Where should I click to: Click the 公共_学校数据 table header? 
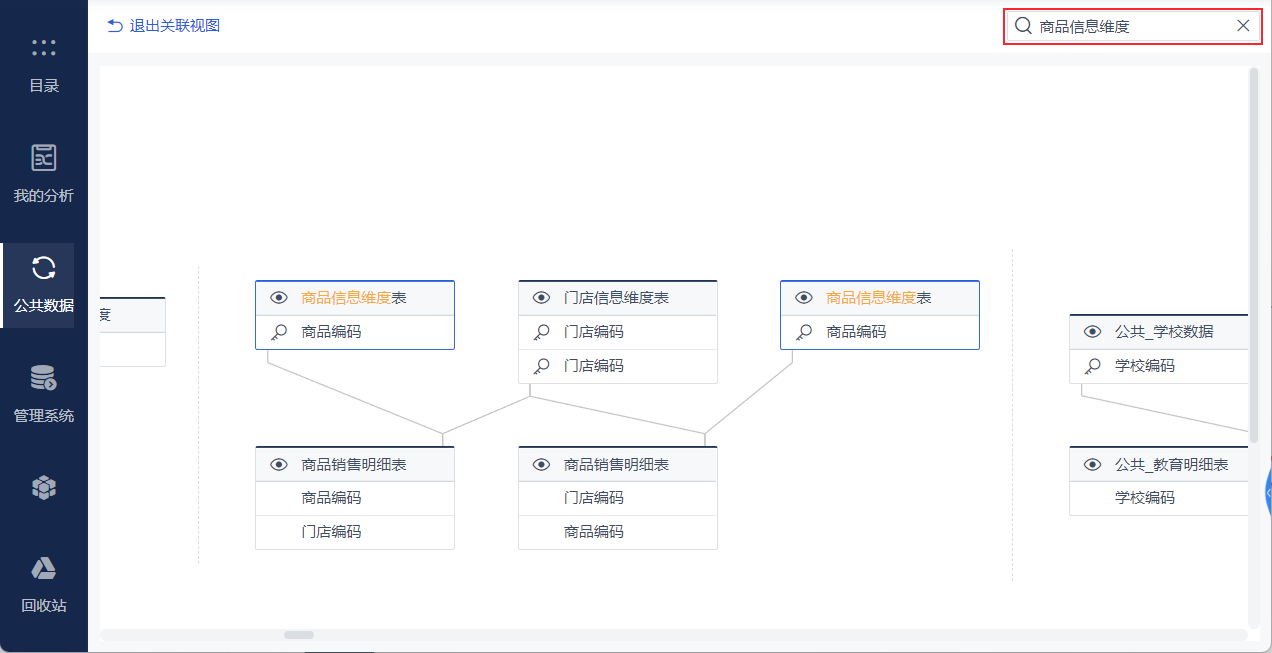coord(1164,332)
